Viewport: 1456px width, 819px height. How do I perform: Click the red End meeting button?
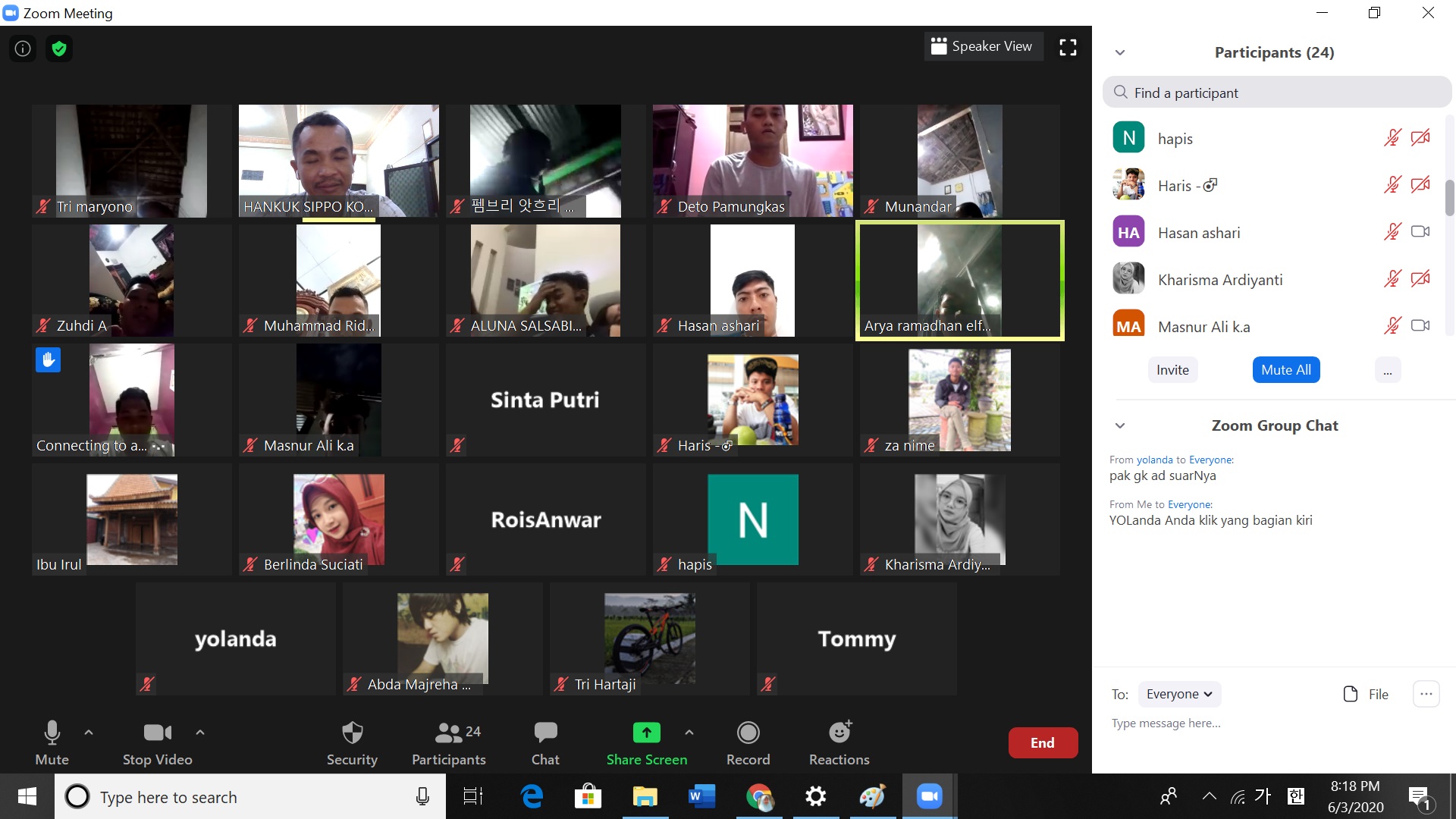[1042, 742]
